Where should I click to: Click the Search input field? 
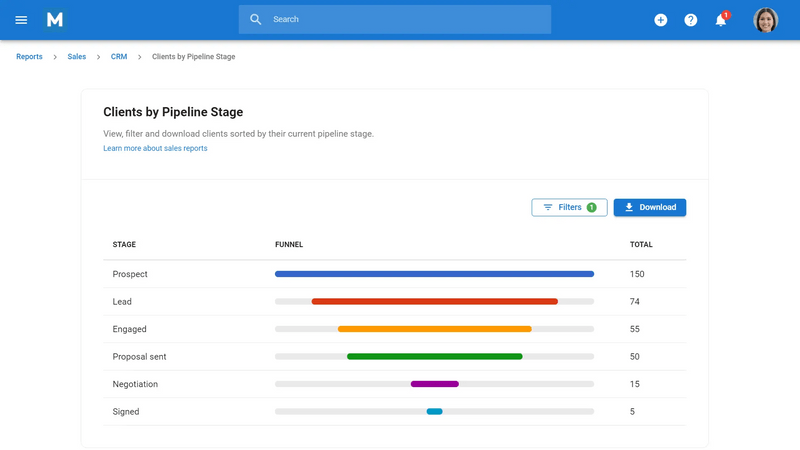(400, 19)
